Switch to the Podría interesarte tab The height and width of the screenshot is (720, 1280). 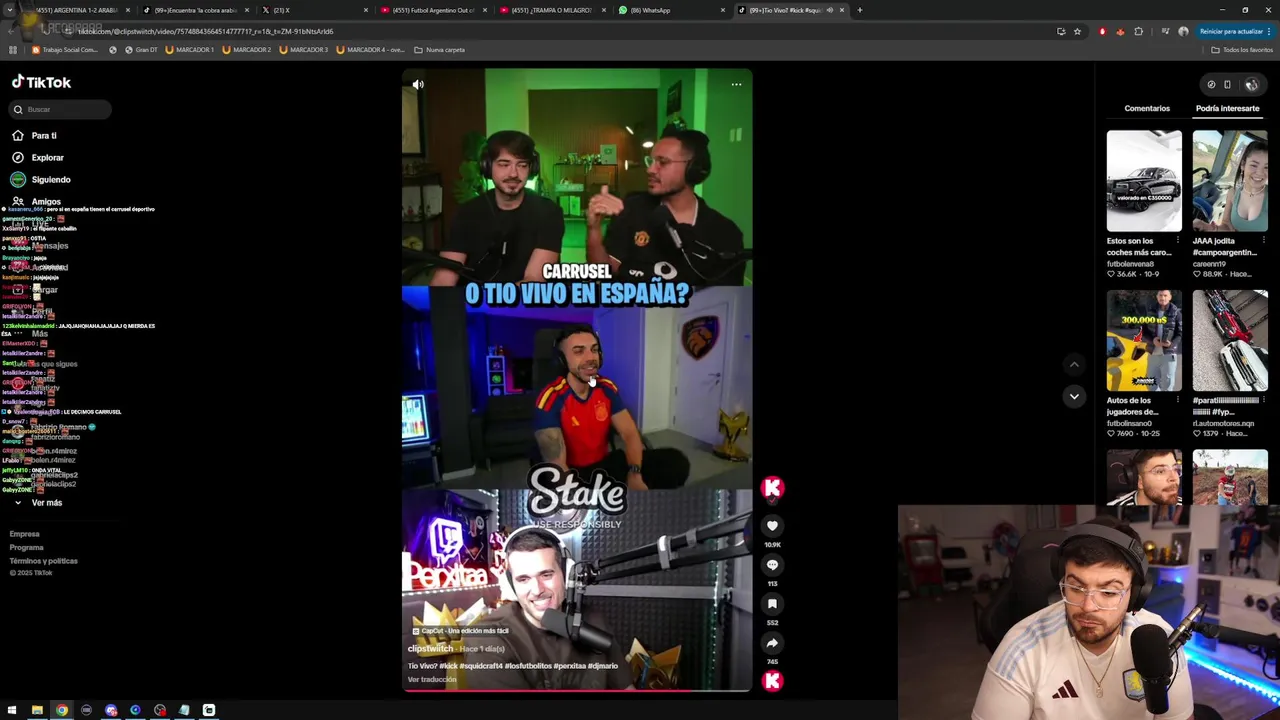coord(1227,108)
